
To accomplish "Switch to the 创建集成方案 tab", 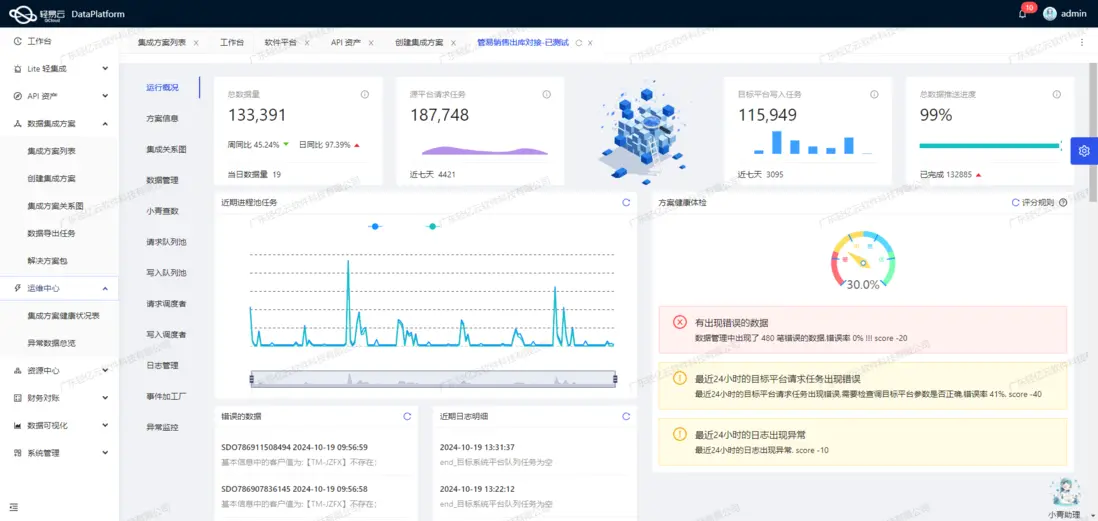I will pyautogui.click(x=419, y=43).
